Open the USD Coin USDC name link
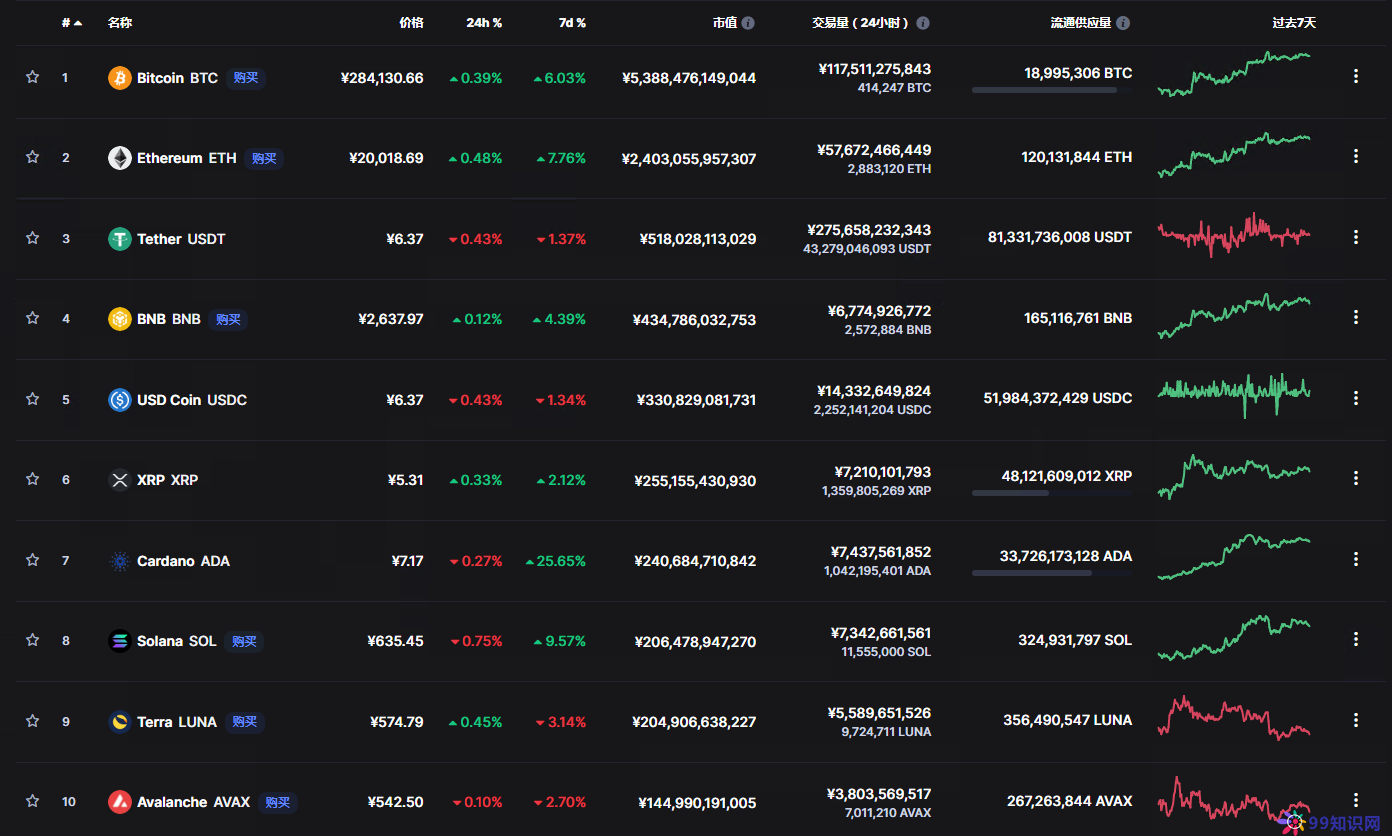 tap(192, 400)
